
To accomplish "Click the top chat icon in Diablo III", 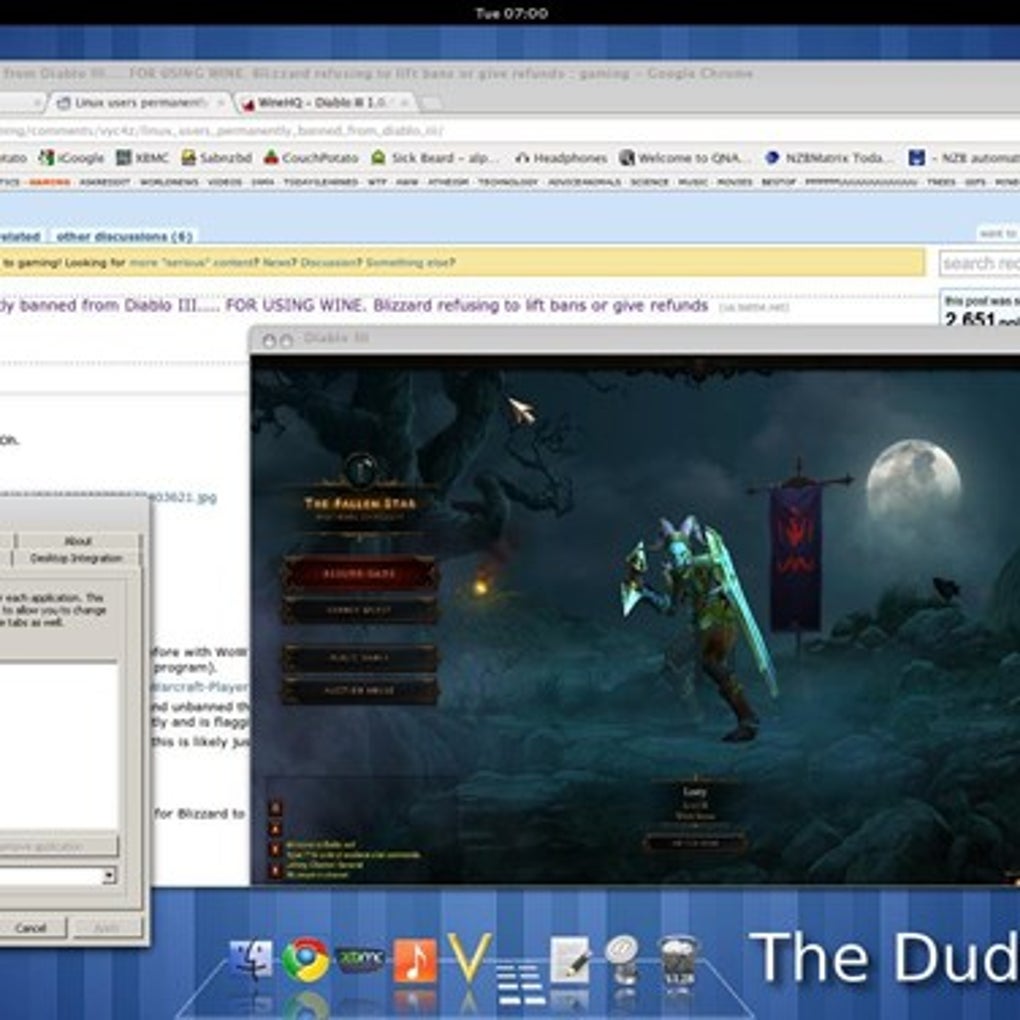I will point(276,808).
